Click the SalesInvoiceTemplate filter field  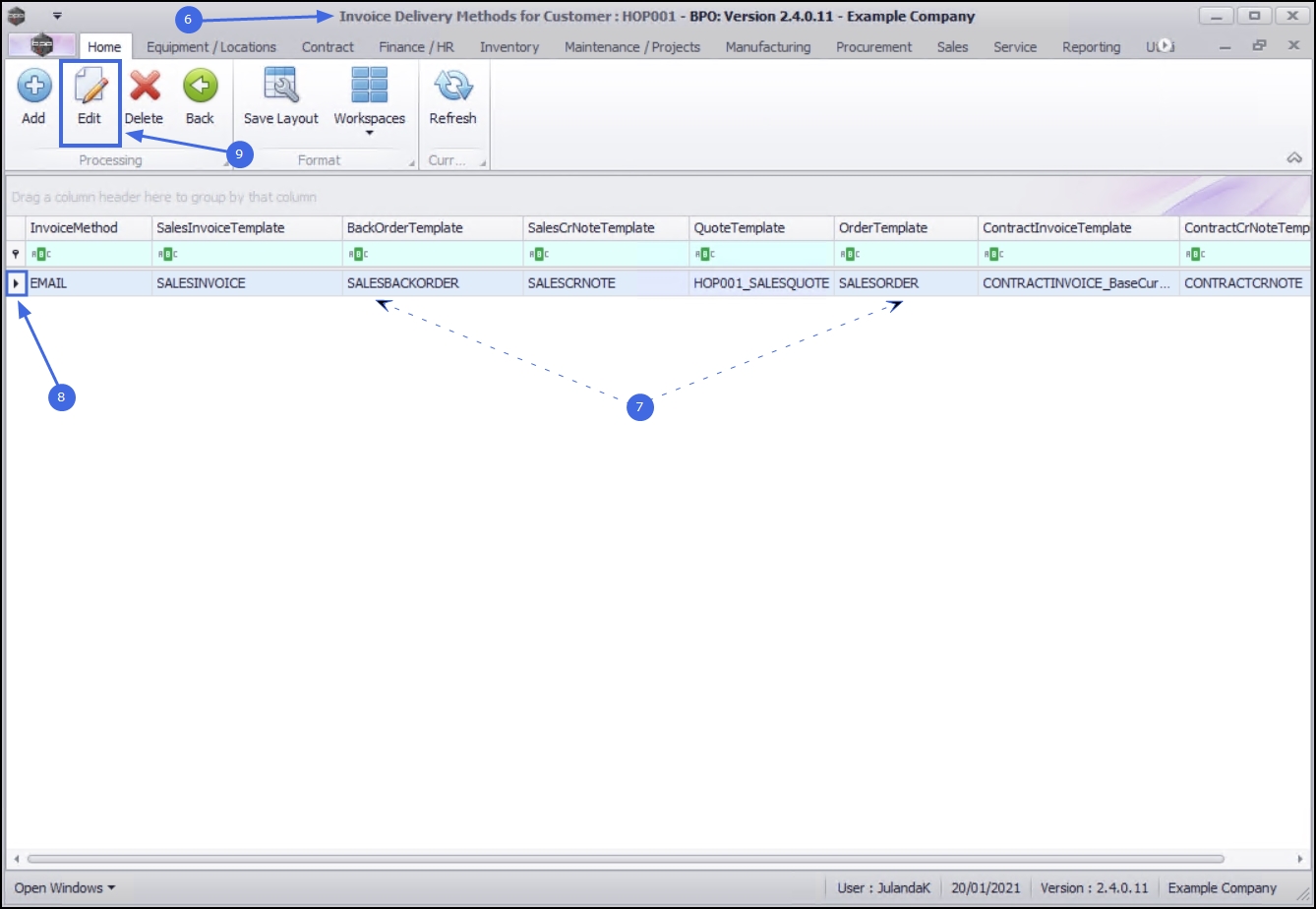point(246,254)
